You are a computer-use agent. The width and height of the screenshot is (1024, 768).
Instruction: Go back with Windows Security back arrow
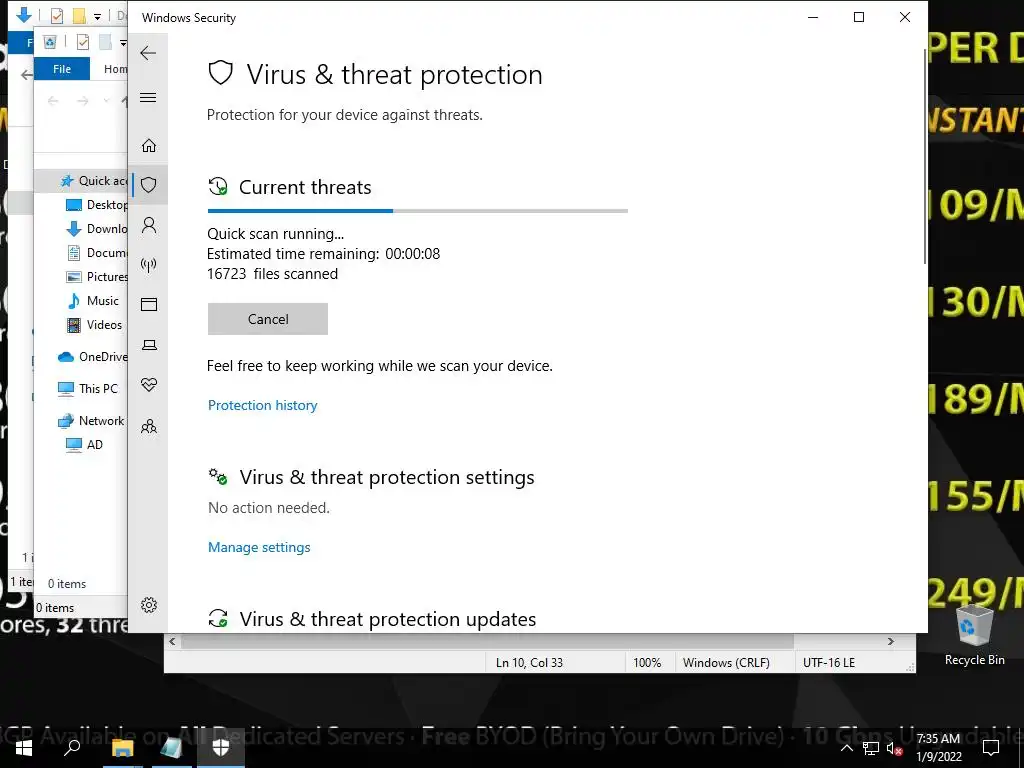click(148, 53)
